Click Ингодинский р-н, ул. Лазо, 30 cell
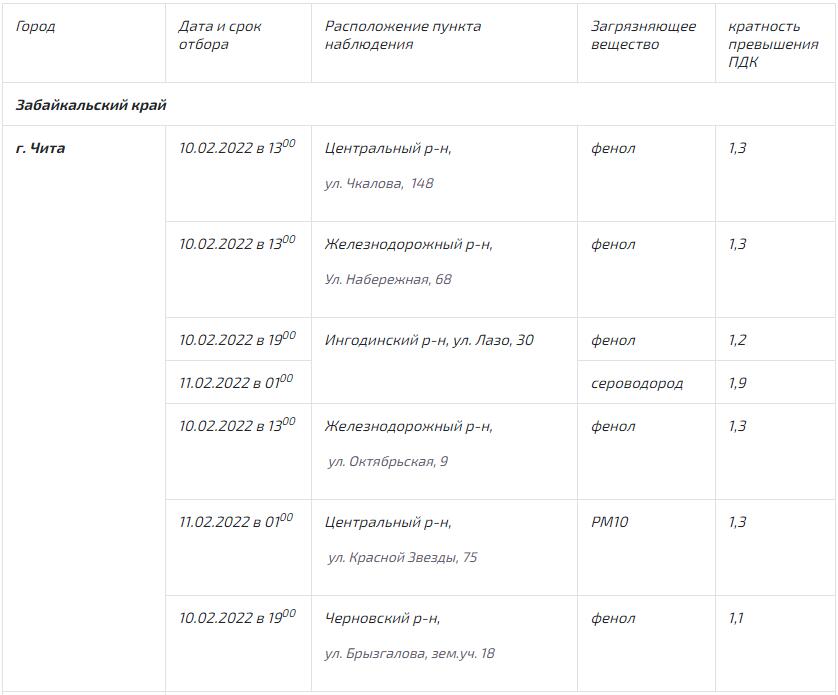 tap(429, 341)
